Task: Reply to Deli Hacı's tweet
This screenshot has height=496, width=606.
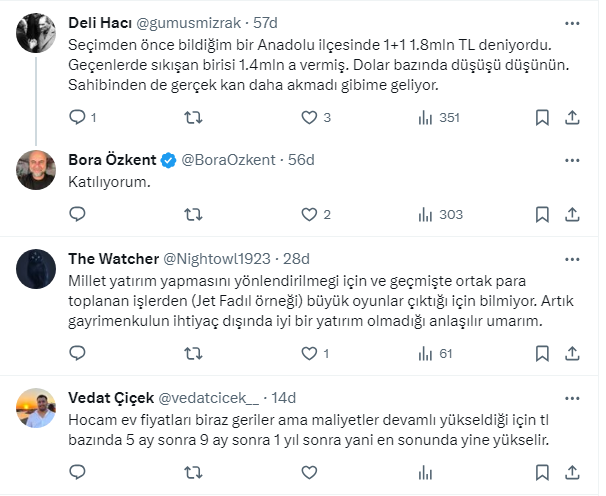Action: coord(77,118)
